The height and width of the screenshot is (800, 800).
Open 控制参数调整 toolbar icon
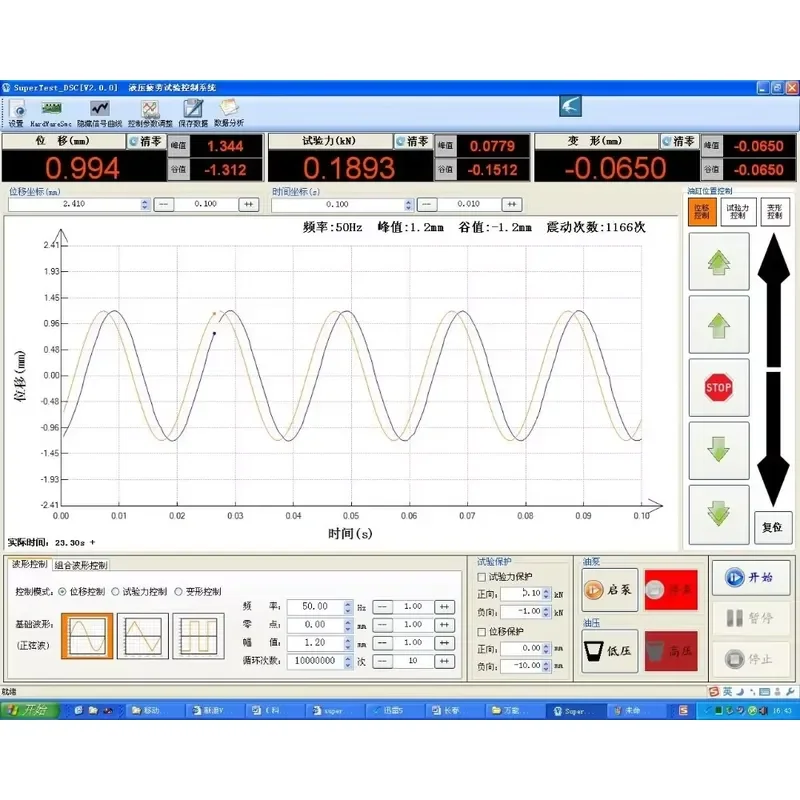pyautogui.click(x=150, y=113)
